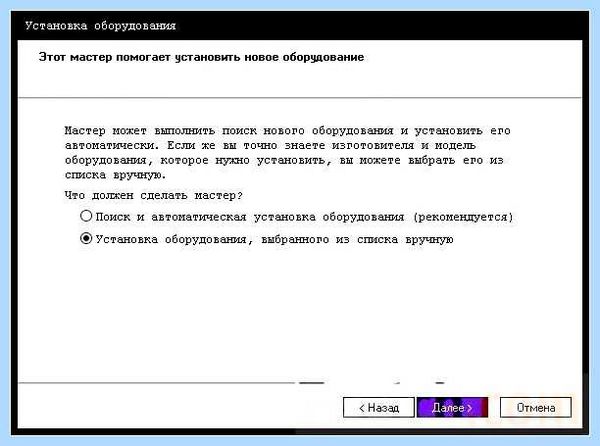Click the question text 'Что должен сделать мастер?'
This screenshot has width=600, height=446.
tap(153, 195)
